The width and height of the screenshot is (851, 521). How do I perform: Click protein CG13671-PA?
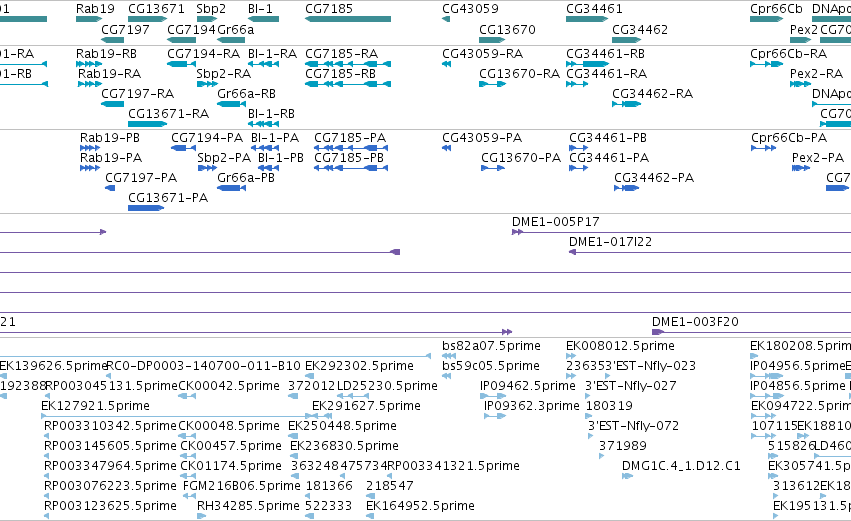pos(146,208)
